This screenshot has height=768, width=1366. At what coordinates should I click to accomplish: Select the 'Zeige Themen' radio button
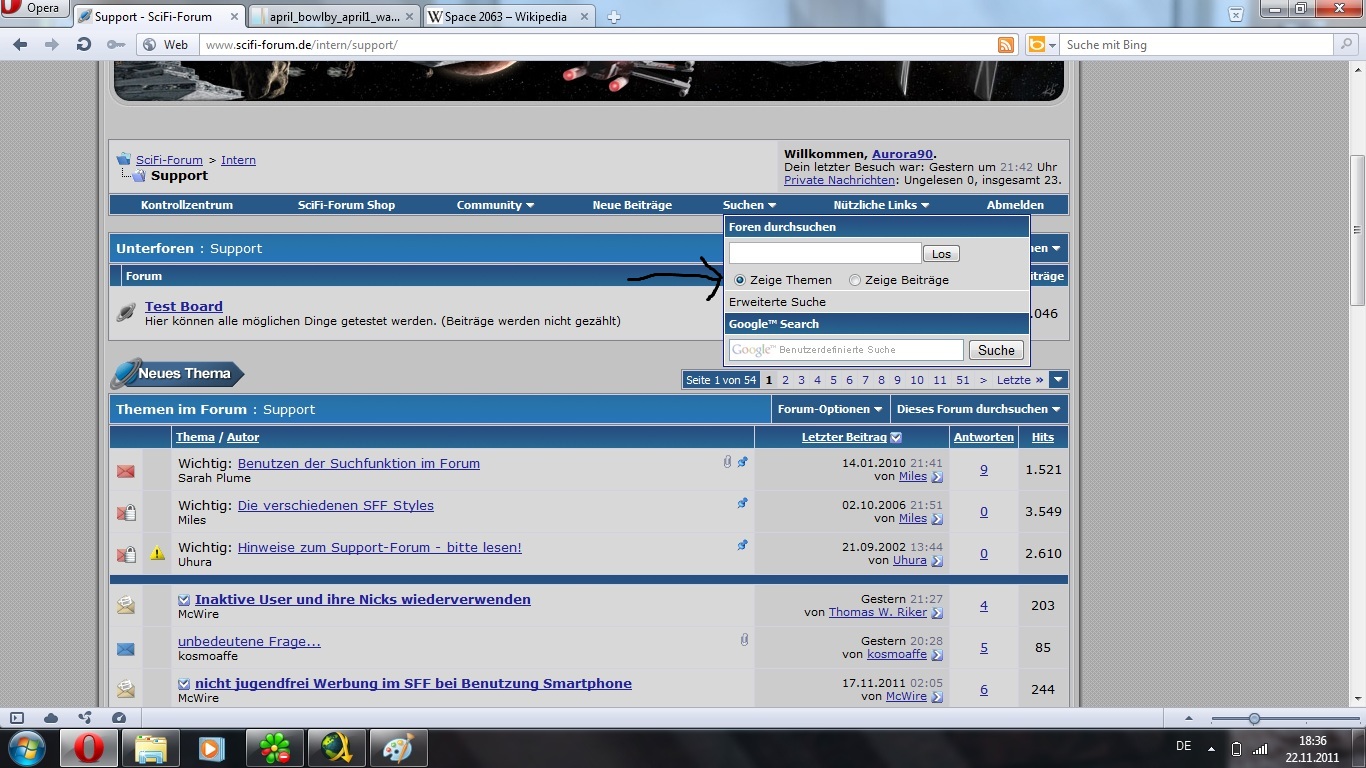(x=740, y=280)
